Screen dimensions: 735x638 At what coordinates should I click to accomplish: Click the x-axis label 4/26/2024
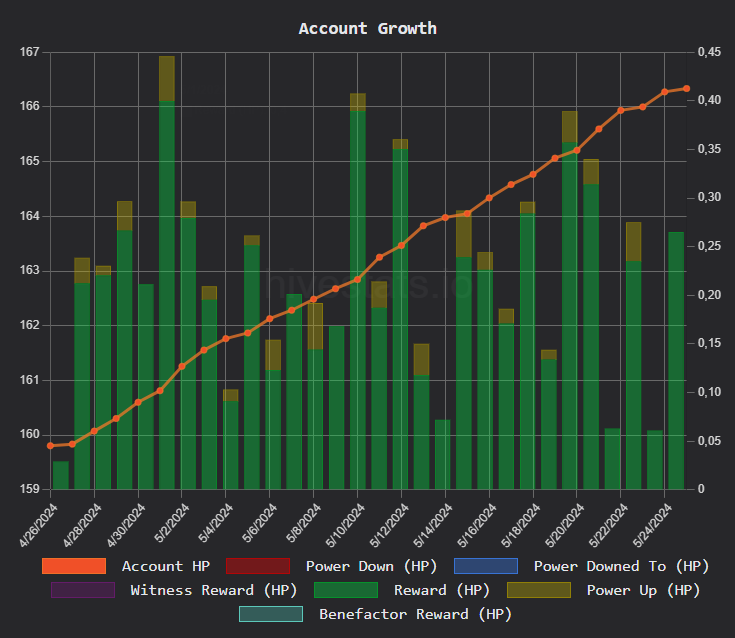pos(39,525)
